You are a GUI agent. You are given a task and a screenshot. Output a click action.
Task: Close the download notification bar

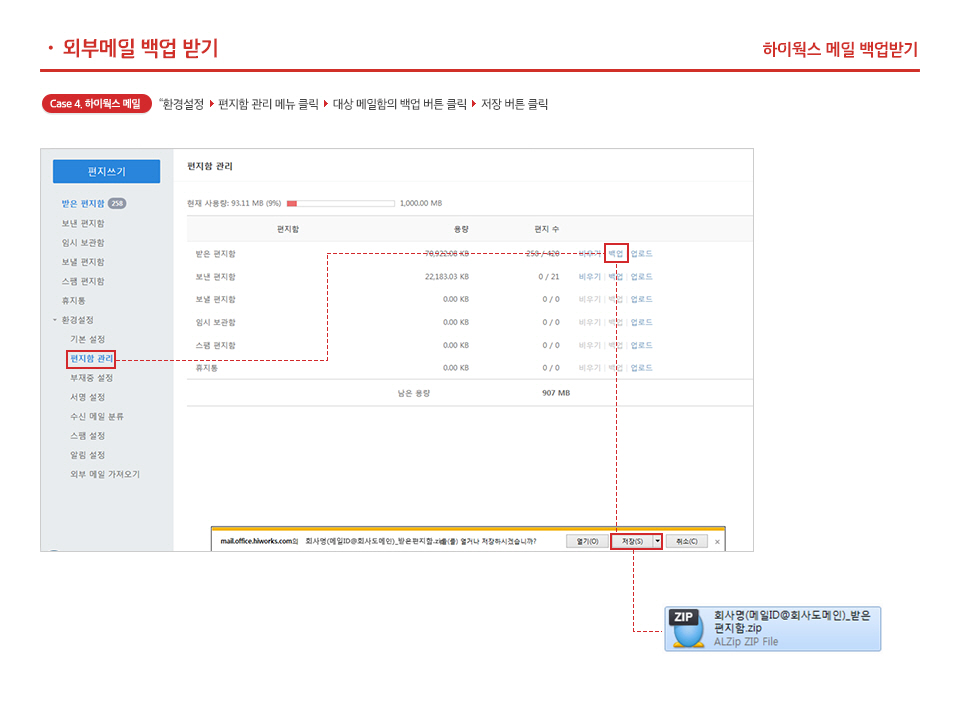[x=717, y=542]
